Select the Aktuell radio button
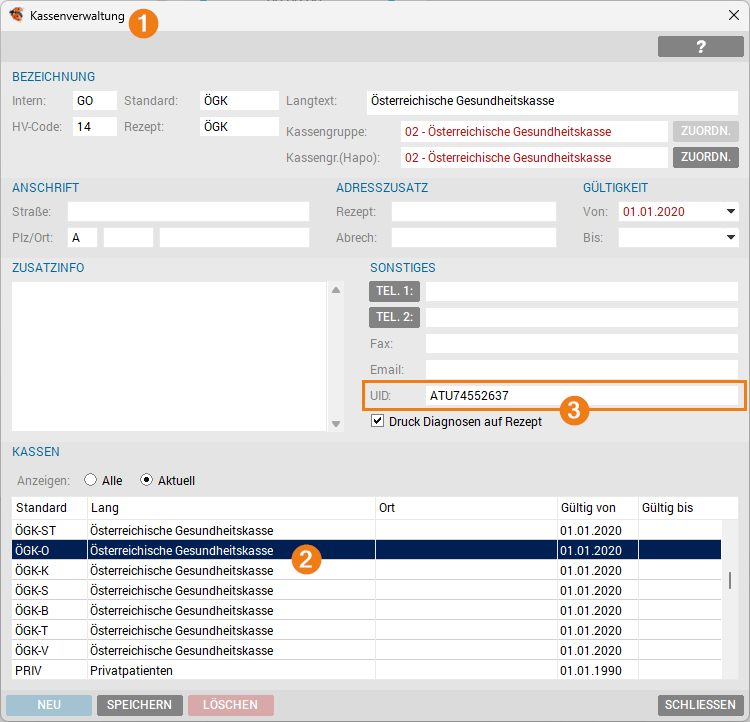Viewport: 750px width, 722px height. [147, 480]
